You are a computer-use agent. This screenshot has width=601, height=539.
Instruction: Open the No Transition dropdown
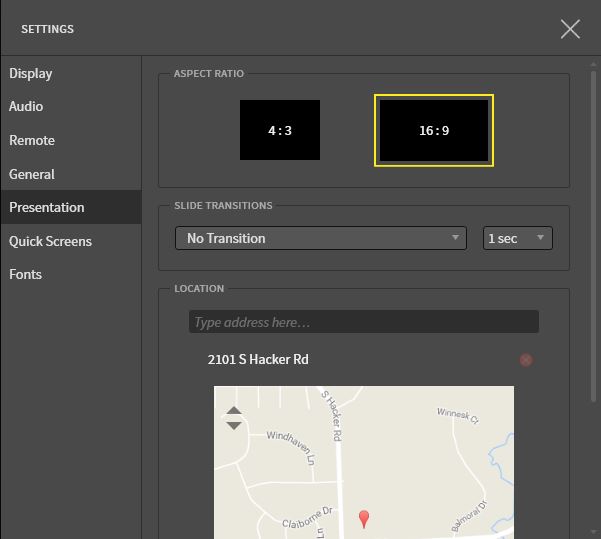[321, 238]
